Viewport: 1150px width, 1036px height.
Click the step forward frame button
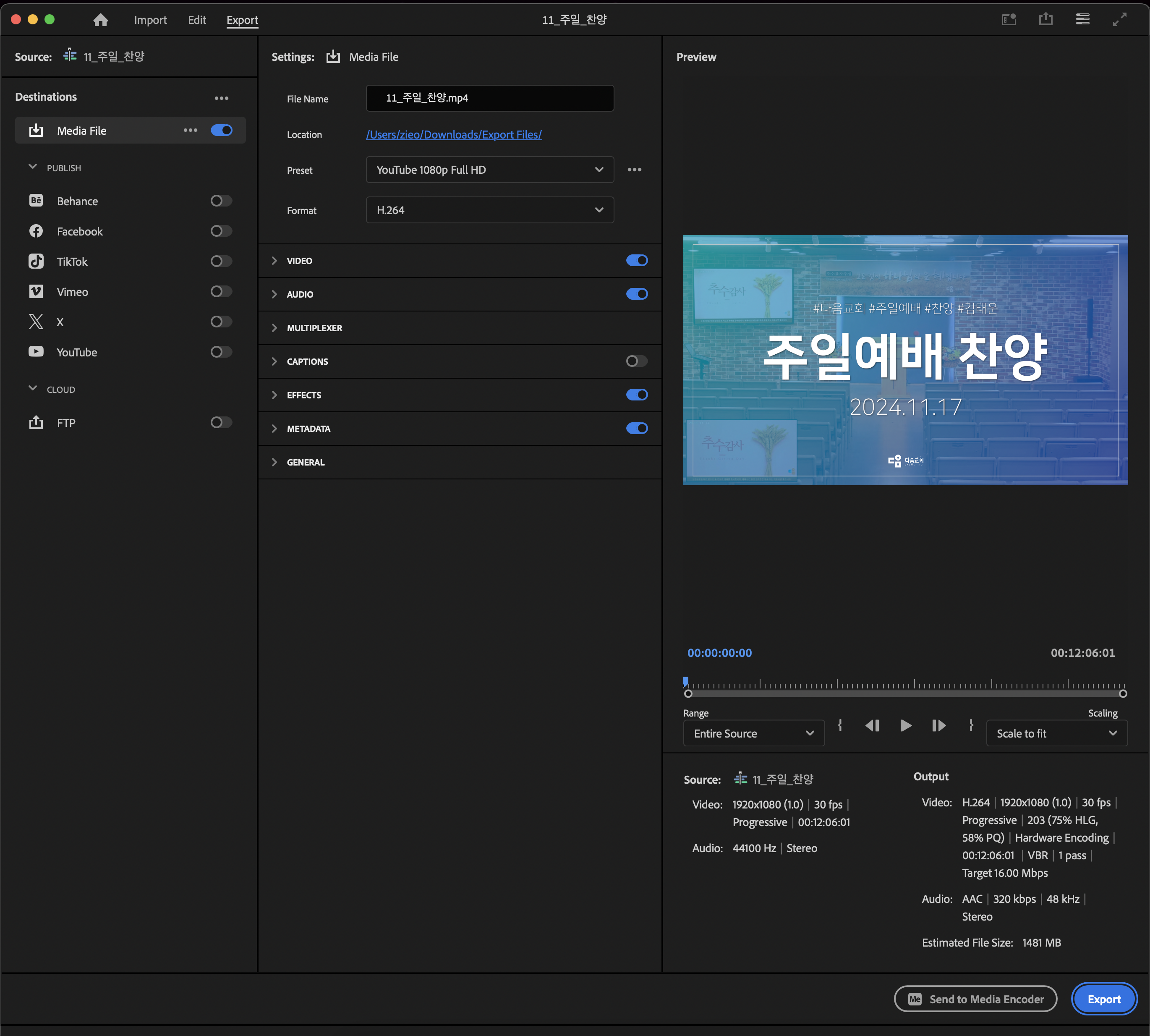coord(938,725)
